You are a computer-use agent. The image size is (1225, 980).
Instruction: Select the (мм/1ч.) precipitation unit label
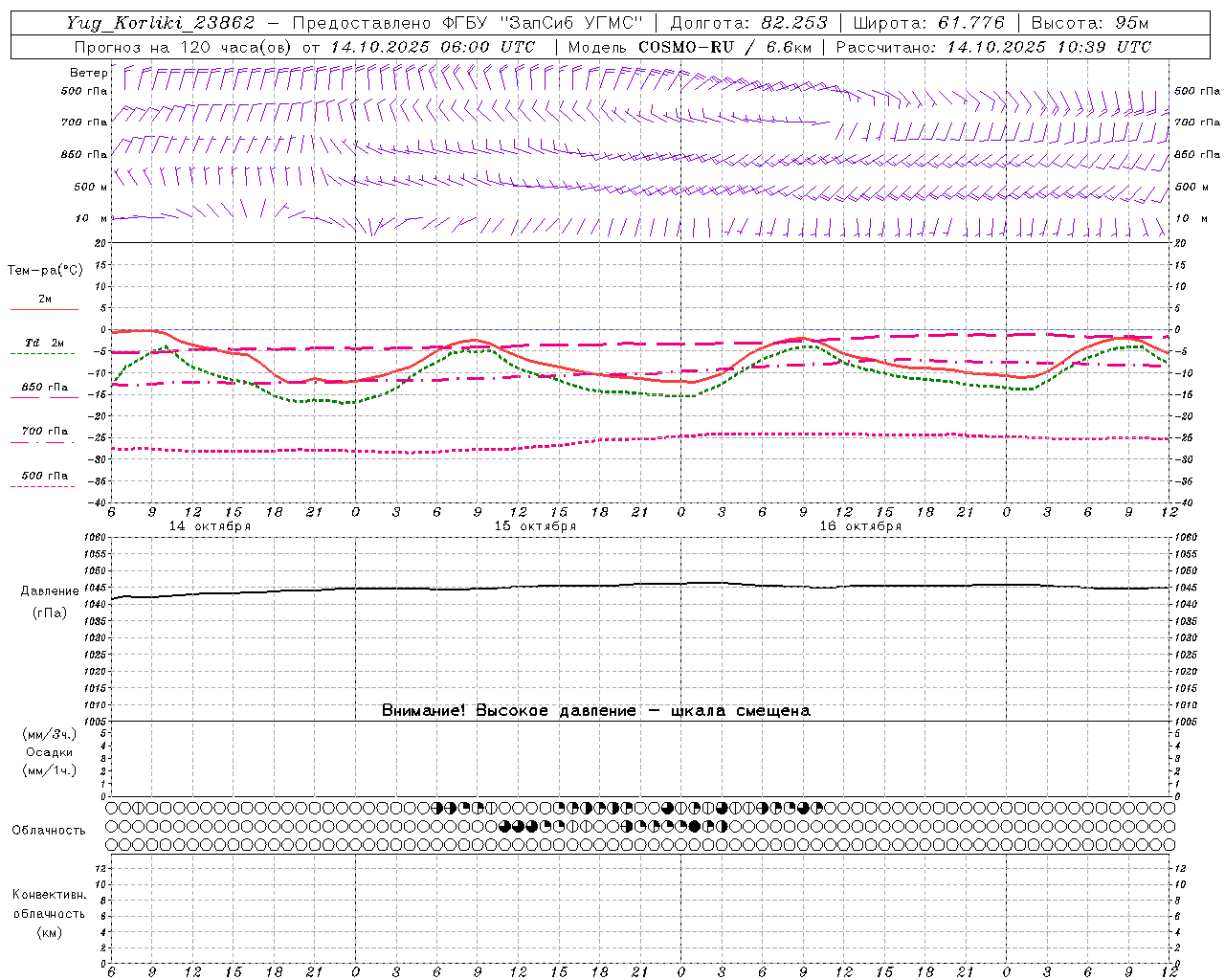[x=50, y=770]
